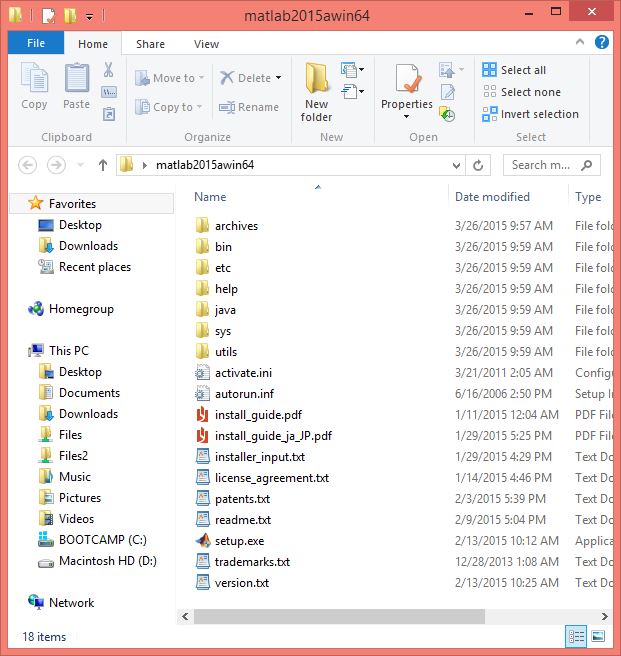Select install_guide.pdf file icon
This screenshot has height=656, width=621.
[203, 415]
